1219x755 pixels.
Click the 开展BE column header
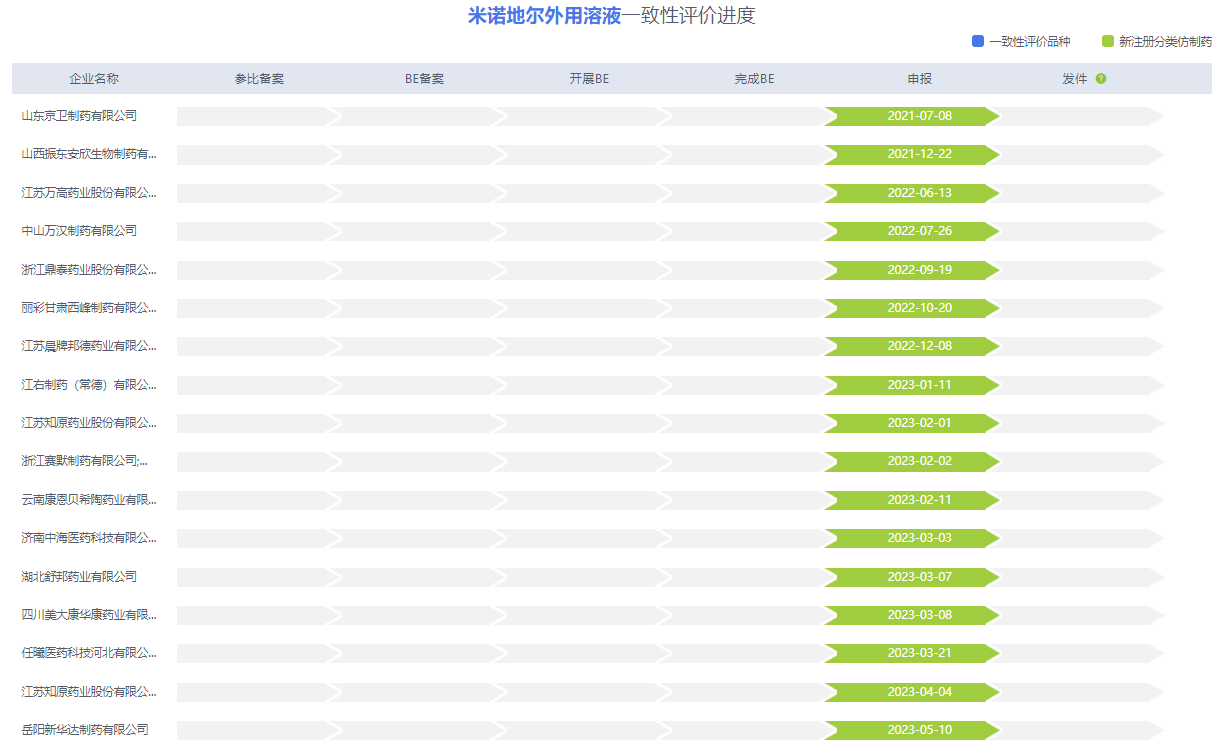589,79
